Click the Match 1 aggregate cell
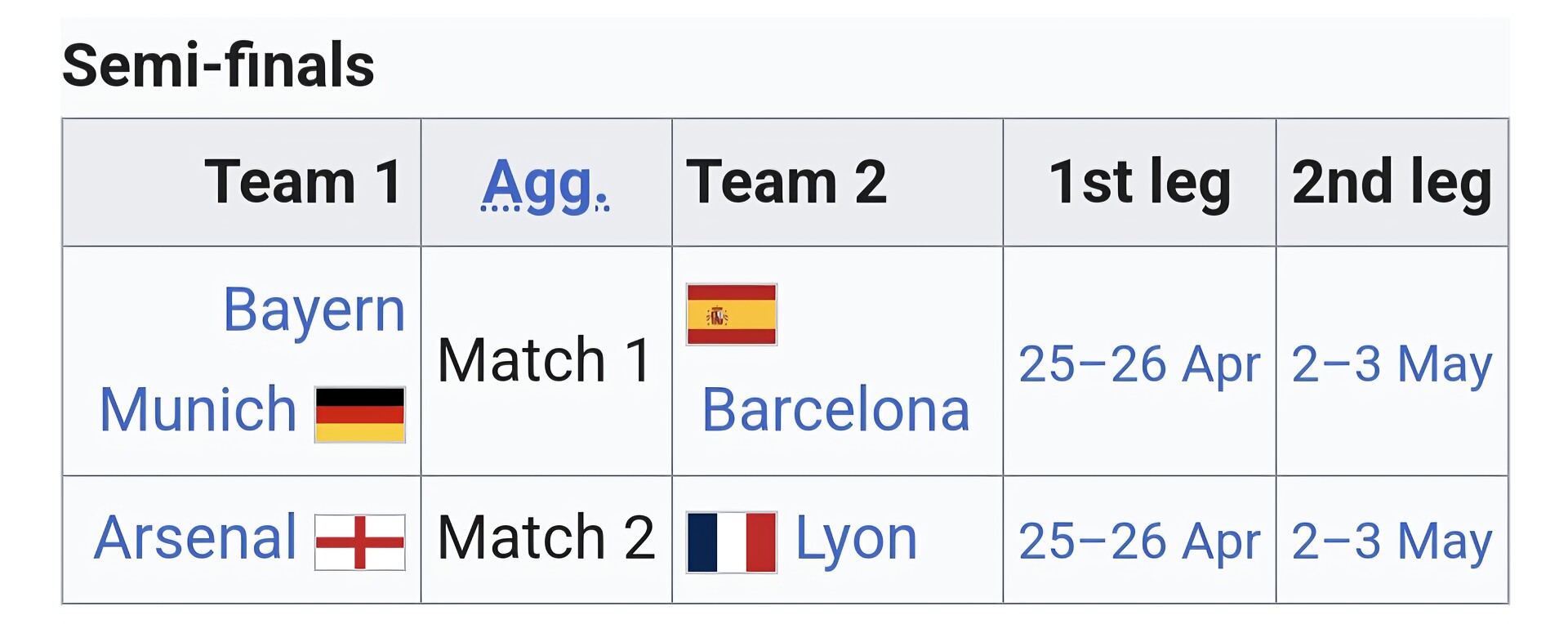The image size is (1568, 624). click(545, 360)
